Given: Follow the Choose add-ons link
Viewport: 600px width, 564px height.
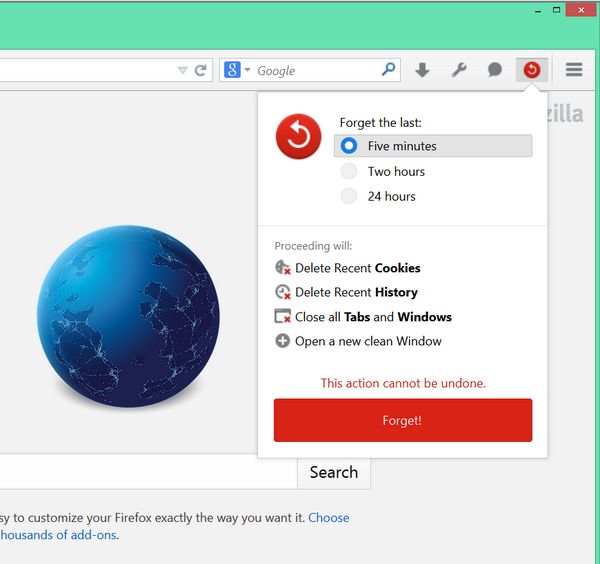Looking at the screenshot, I should click(x=328, y=517).
